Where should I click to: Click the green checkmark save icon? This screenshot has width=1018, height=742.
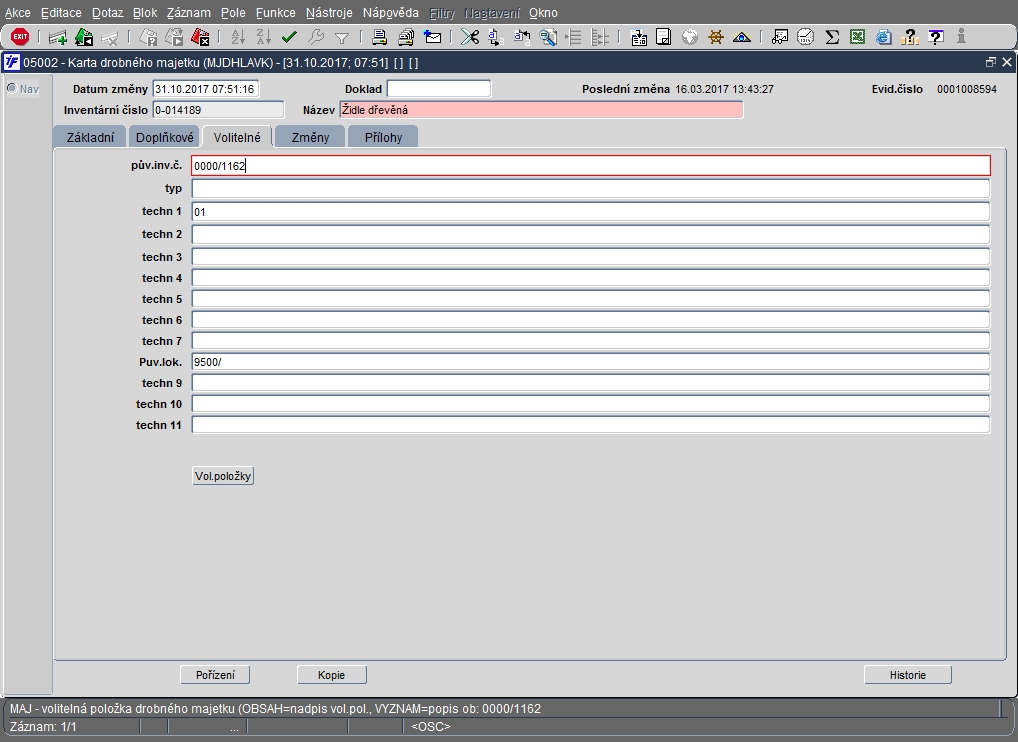[x=290, y=38]
